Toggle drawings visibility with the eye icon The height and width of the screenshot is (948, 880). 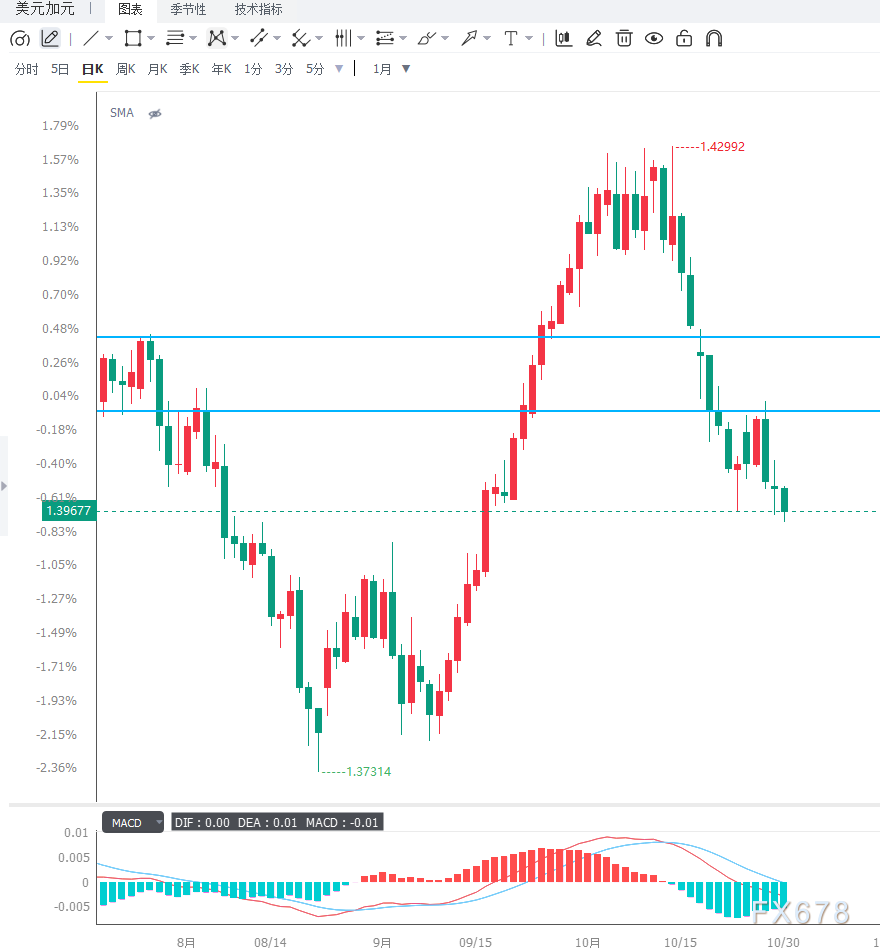coord(654,39)
